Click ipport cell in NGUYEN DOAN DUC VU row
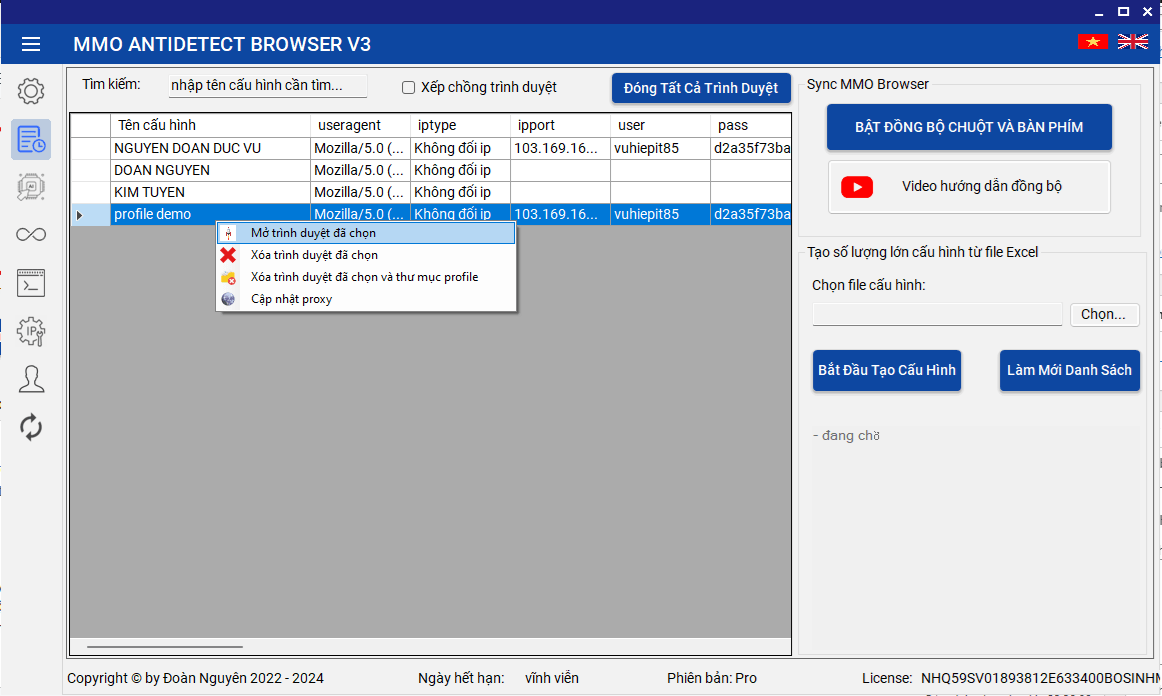The width and height of the screenshot is (1162, 696). pyautogui.click(x=560, y=148)
